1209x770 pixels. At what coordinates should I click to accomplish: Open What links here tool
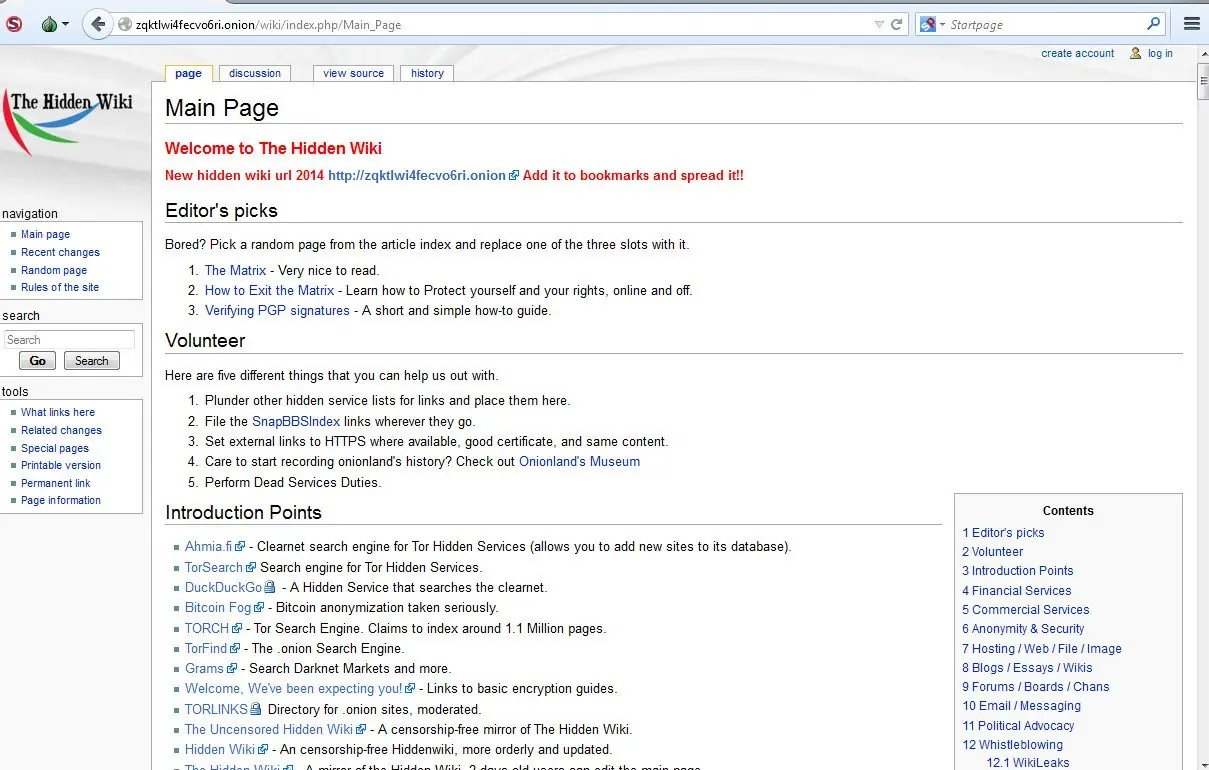tap(58, 412)
